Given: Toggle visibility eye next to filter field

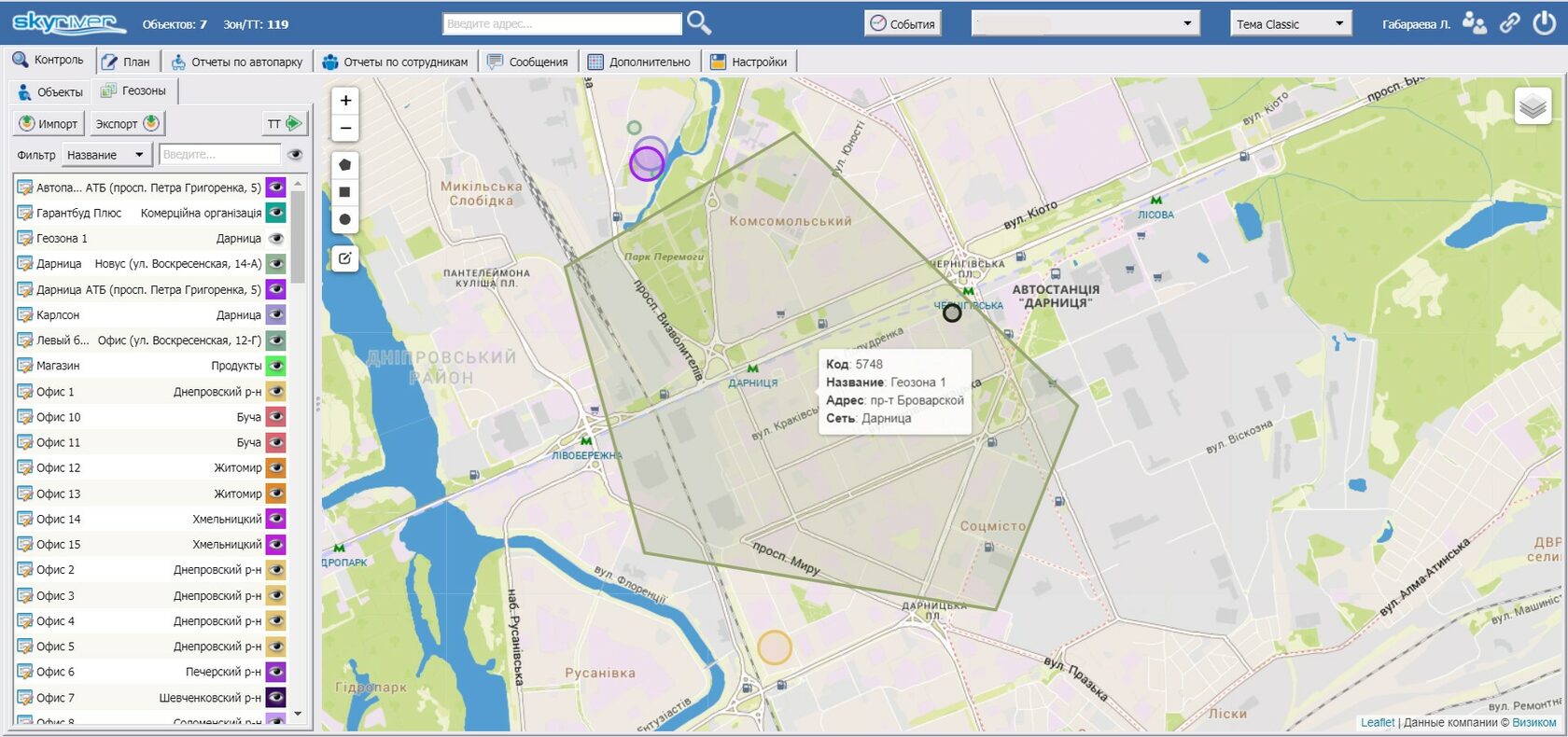Looking at the screenshot, I should [295, 155].
